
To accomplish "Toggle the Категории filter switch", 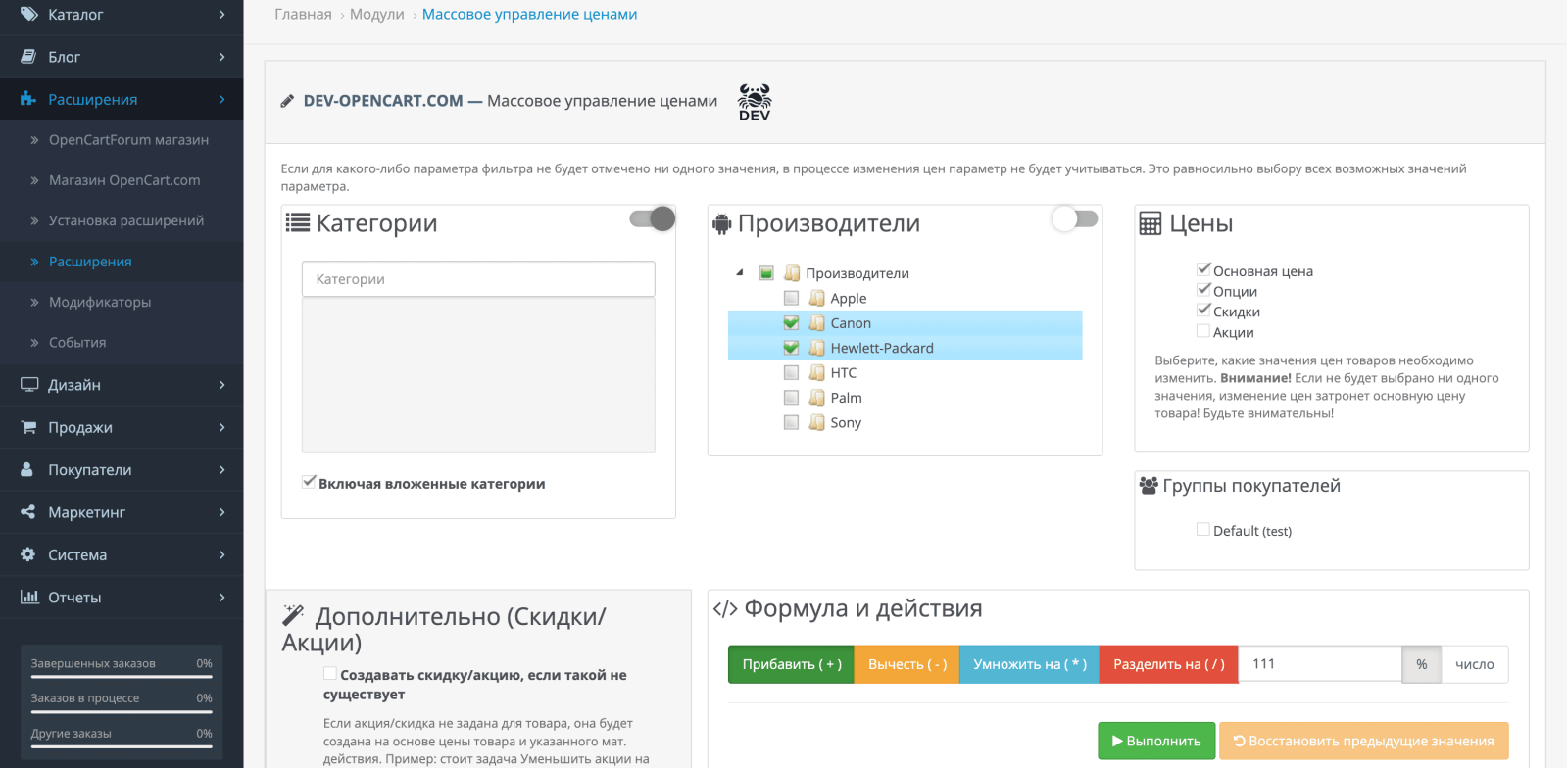I will [x=653, y=218].
